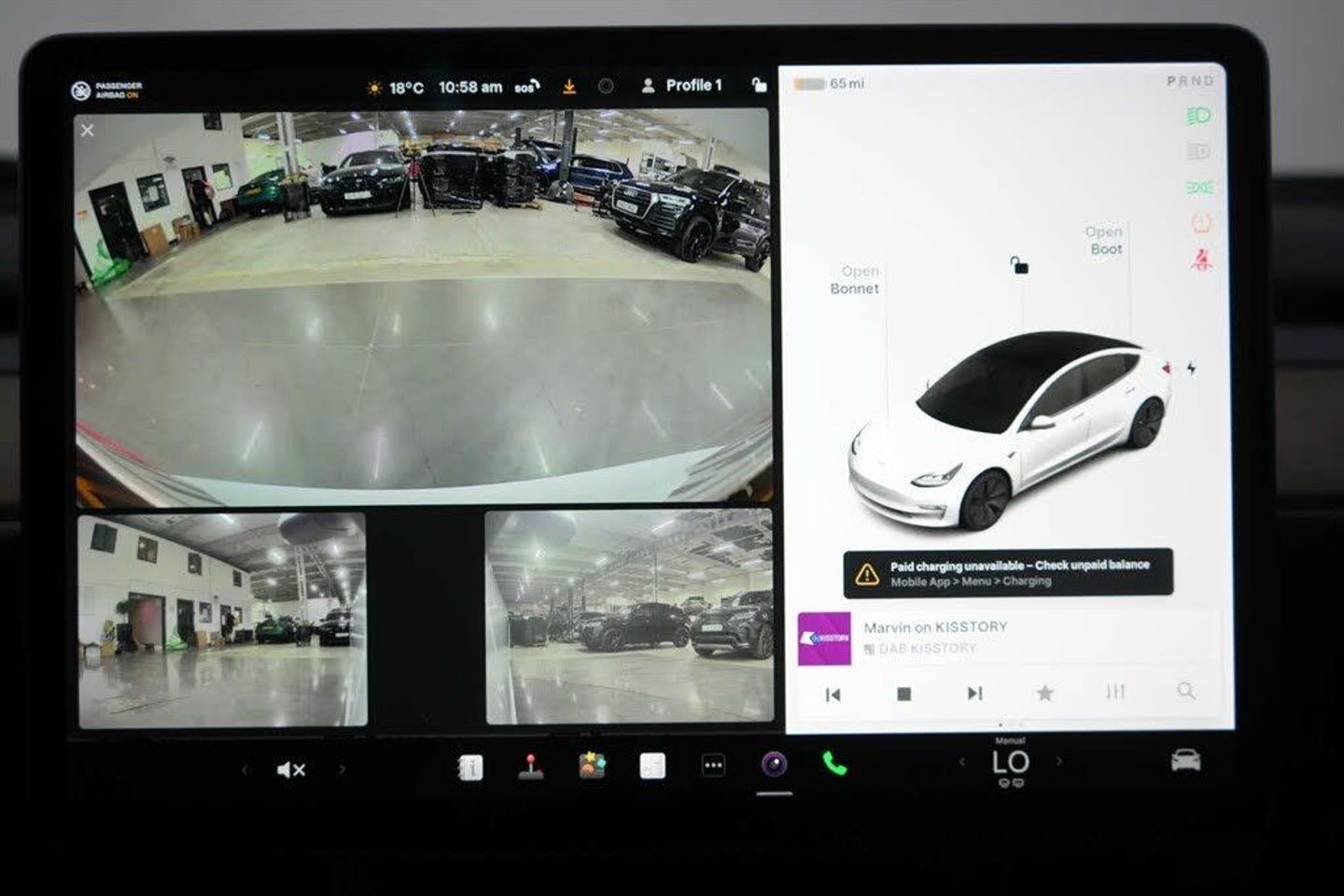
Task: Open the white square app icon
Action: tap(652, 766)
